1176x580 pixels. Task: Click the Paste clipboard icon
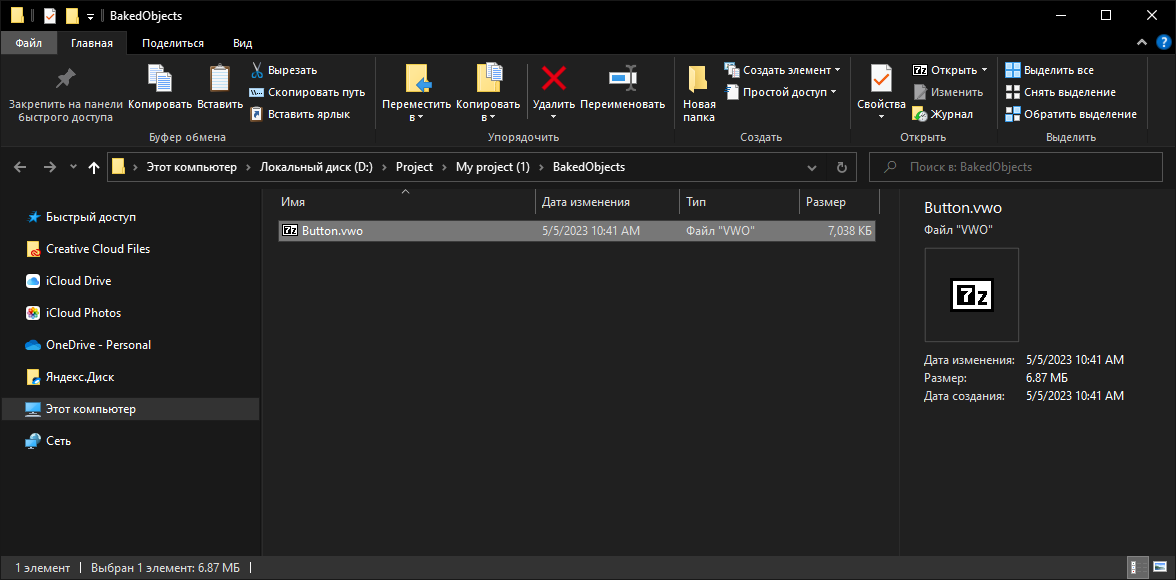coord(219,79)
